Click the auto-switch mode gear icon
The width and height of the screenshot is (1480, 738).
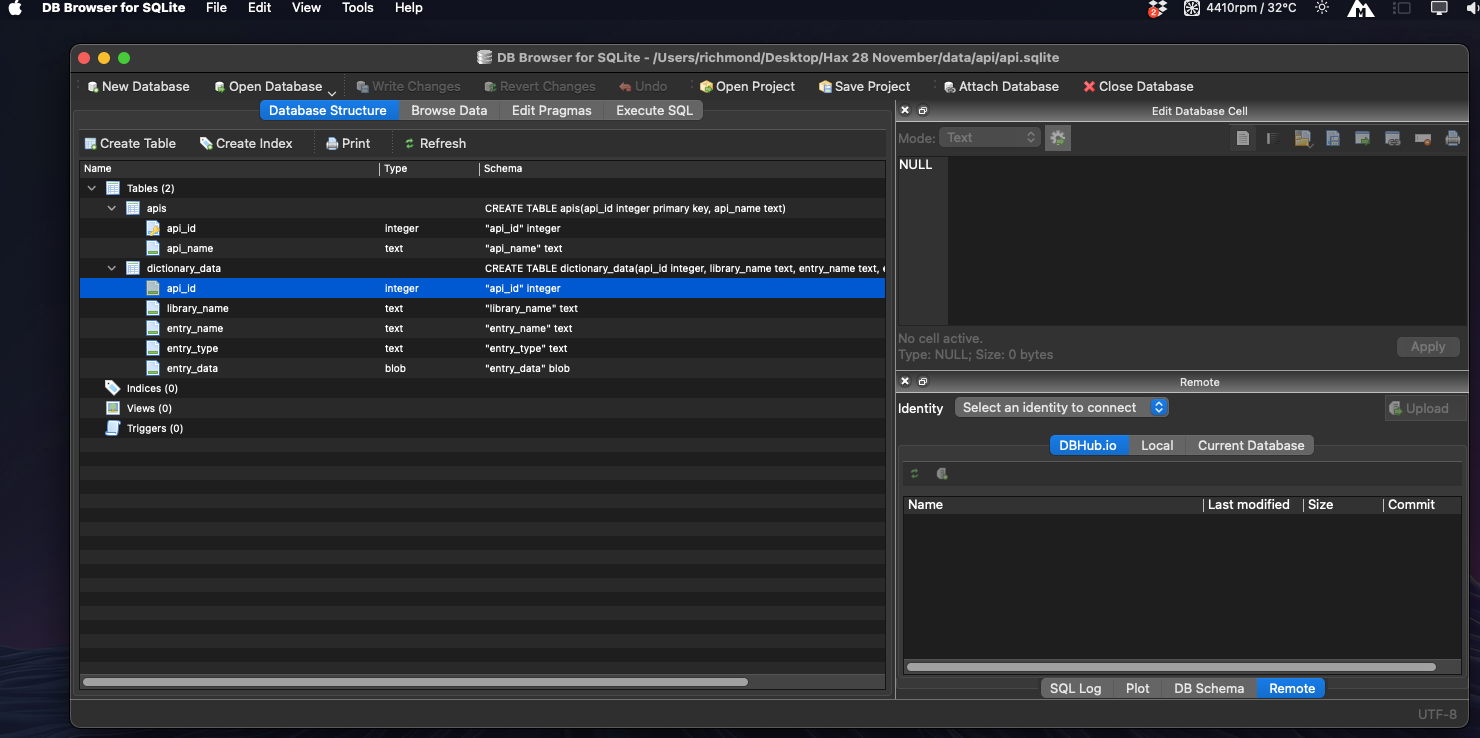pyautogui.click(x=1058, y=138)
